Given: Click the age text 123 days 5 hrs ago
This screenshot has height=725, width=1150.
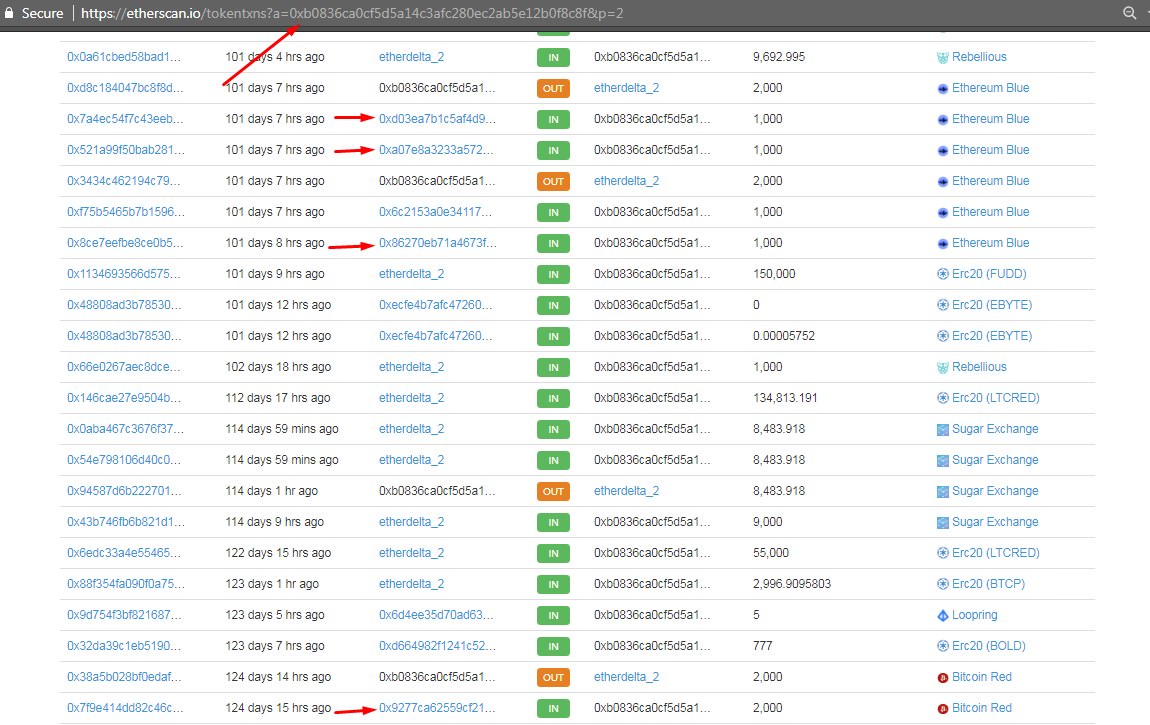Looking at the screenshot, I should point(275,615).
